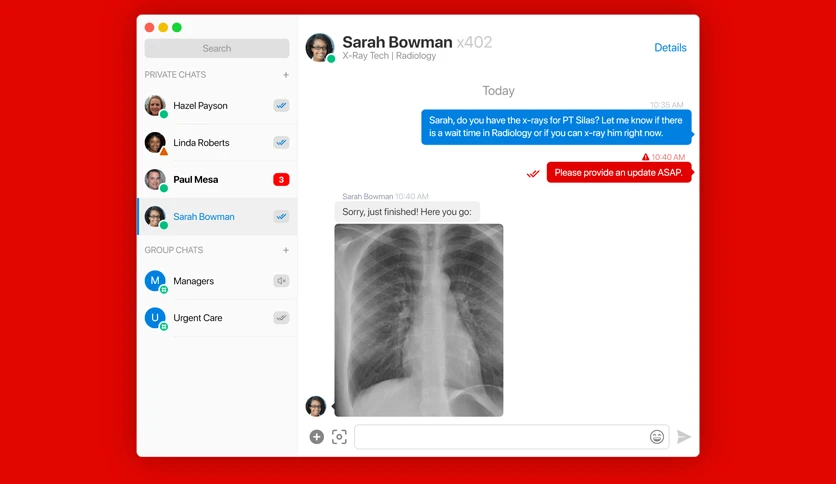
Task: Open the emoji picker
Action: [x=657, y=437]
